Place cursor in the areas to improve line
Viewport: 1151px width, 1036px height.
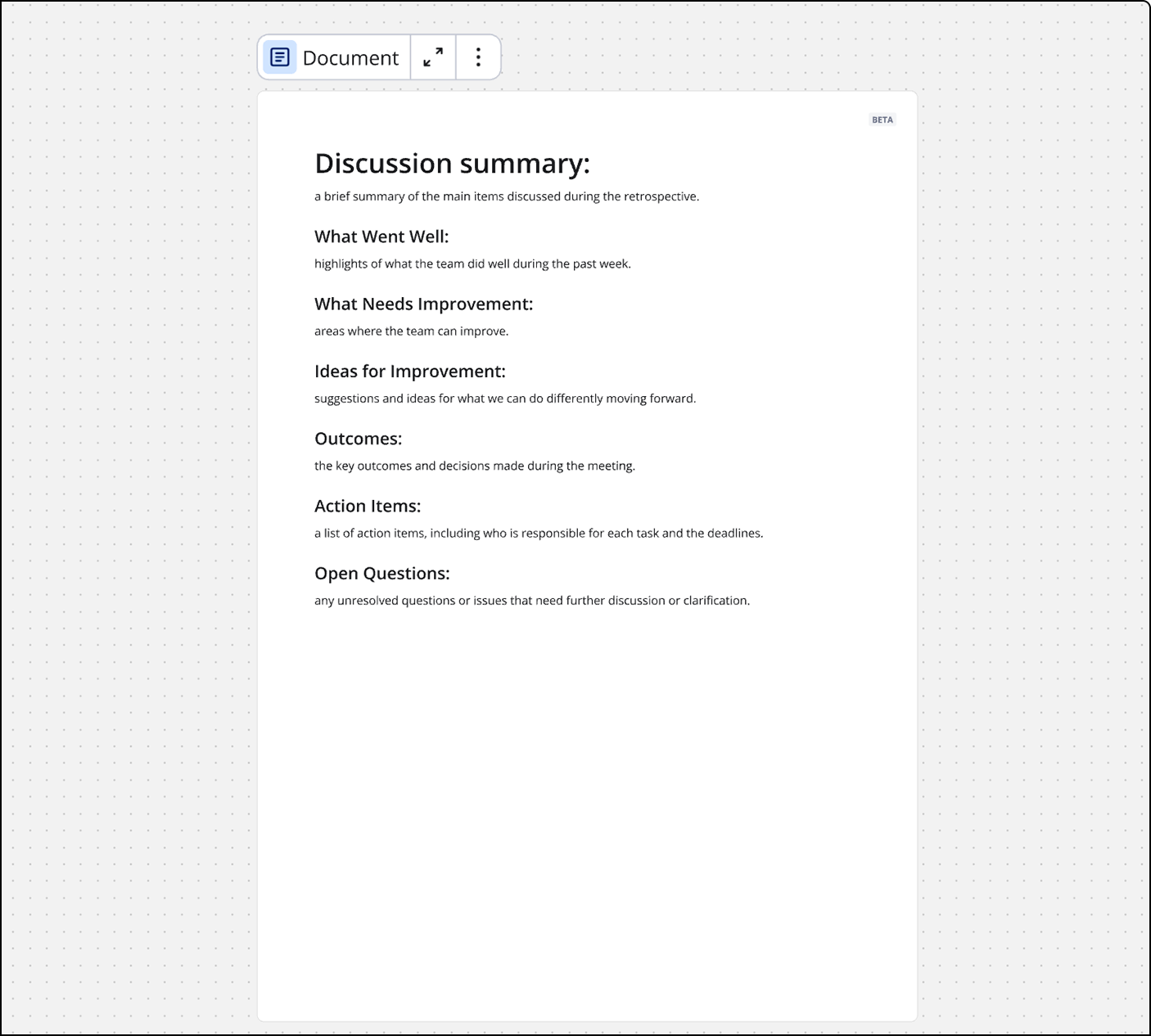pyautogui.click(x=411, y=331)
